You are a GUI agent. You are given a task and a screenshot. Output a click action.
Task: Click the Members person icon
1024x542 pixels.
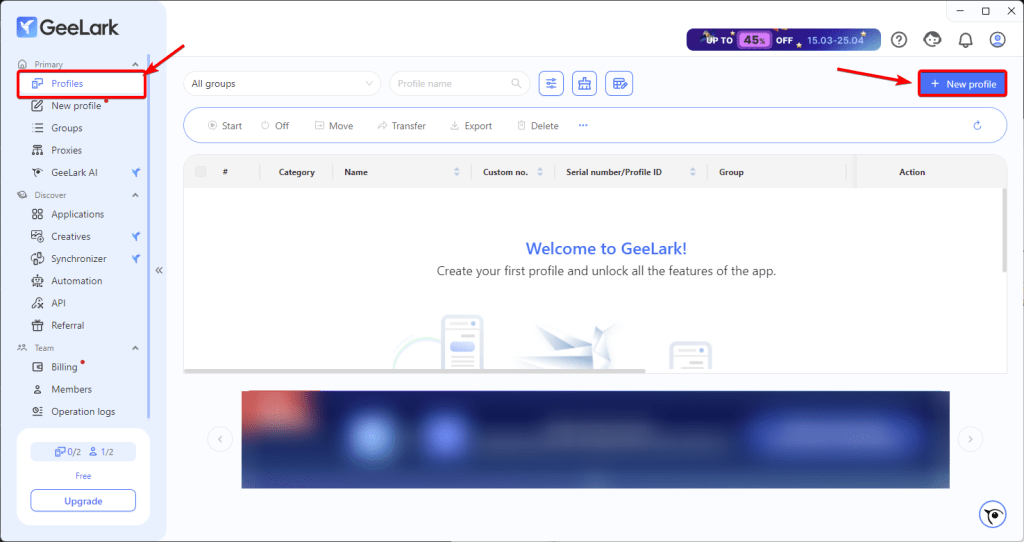pyautogui.click(x=37, y=389)
